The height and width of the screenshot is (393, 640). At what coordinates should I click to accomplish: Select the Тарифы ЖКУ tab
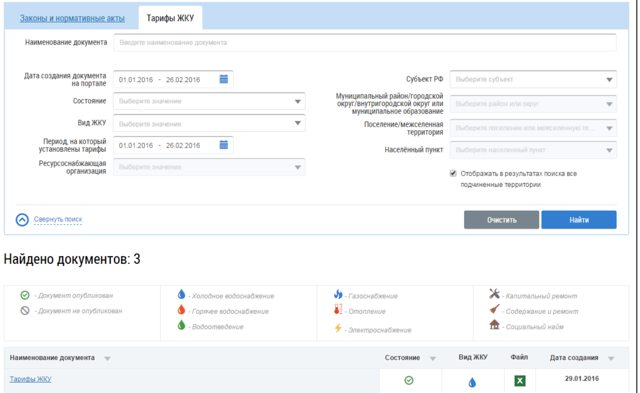click(170, 18)
